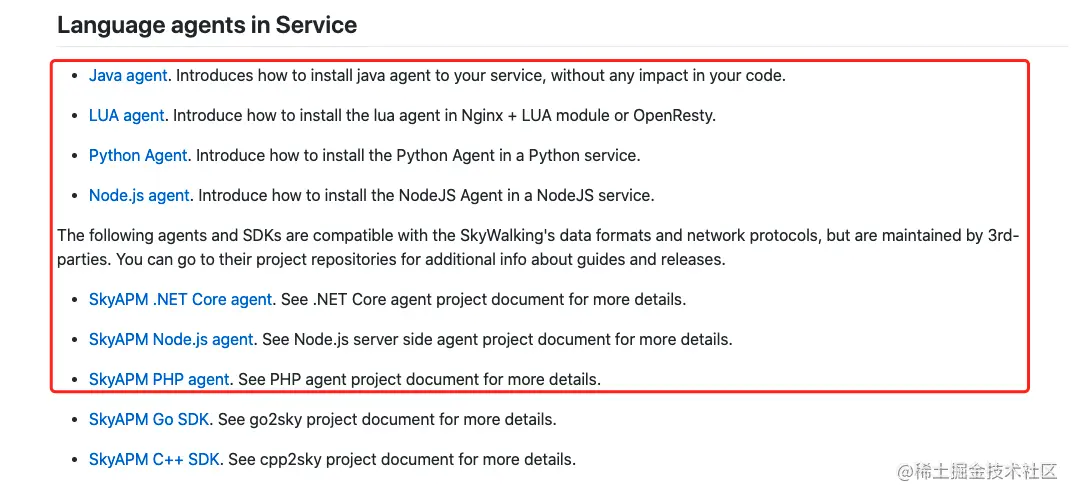Screen dimensions: 1074x498
Task: Open the Node.js agent link
Action: 139,195
